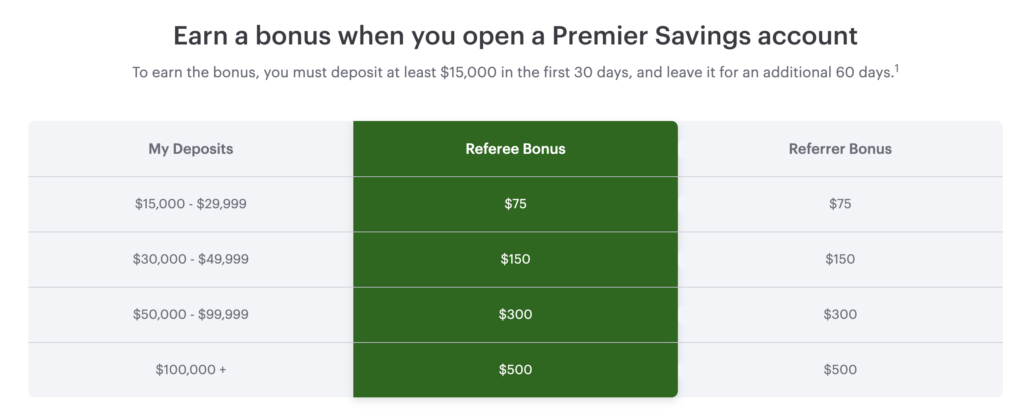This screenshot has width=1024, height=411.
Task: Open footnote 1 superscript after 60 days
Action: tap(895, 68)
